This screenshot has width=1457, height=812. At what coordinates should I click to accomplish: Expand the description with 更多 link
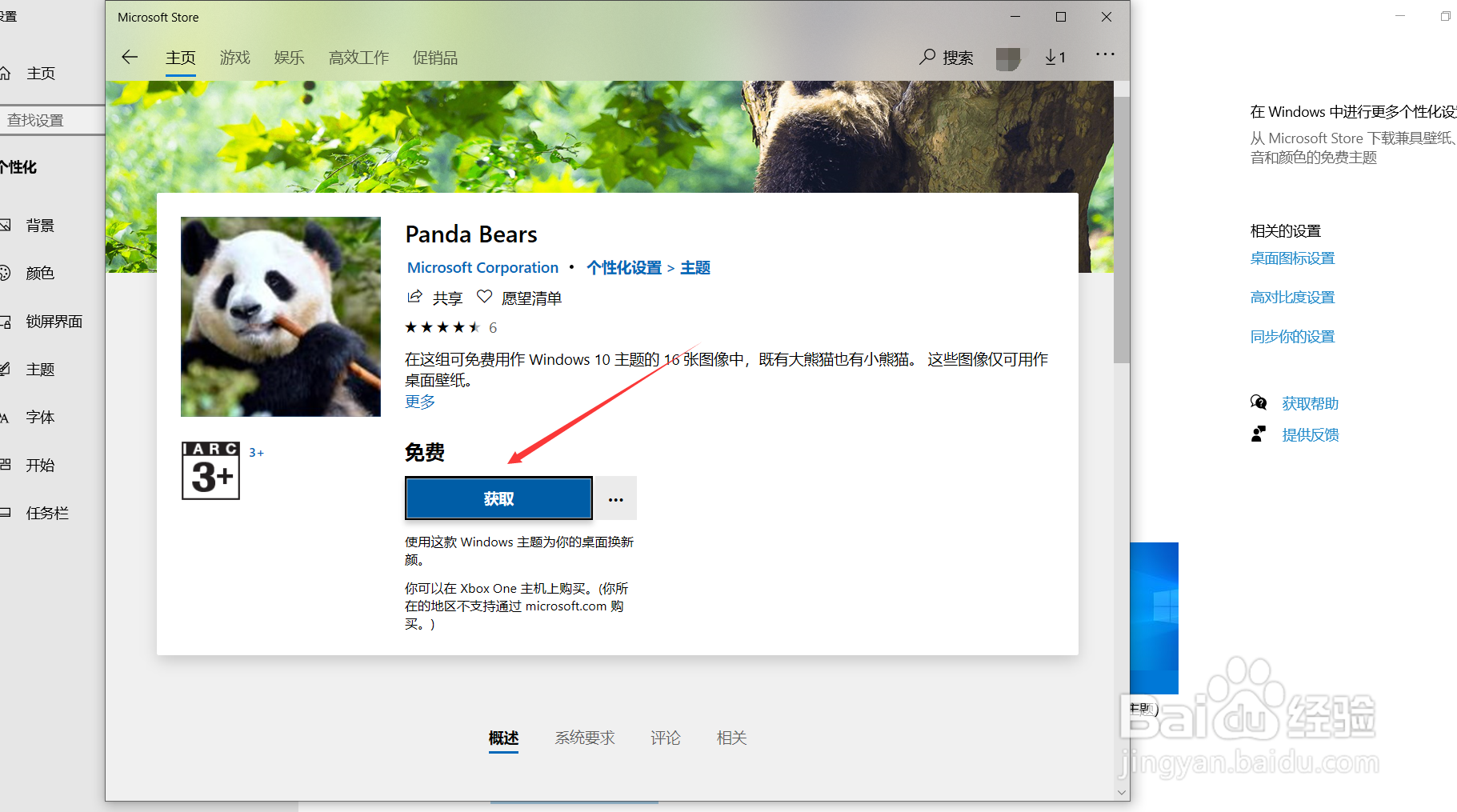pyautogui.click(x=420, y=401)
